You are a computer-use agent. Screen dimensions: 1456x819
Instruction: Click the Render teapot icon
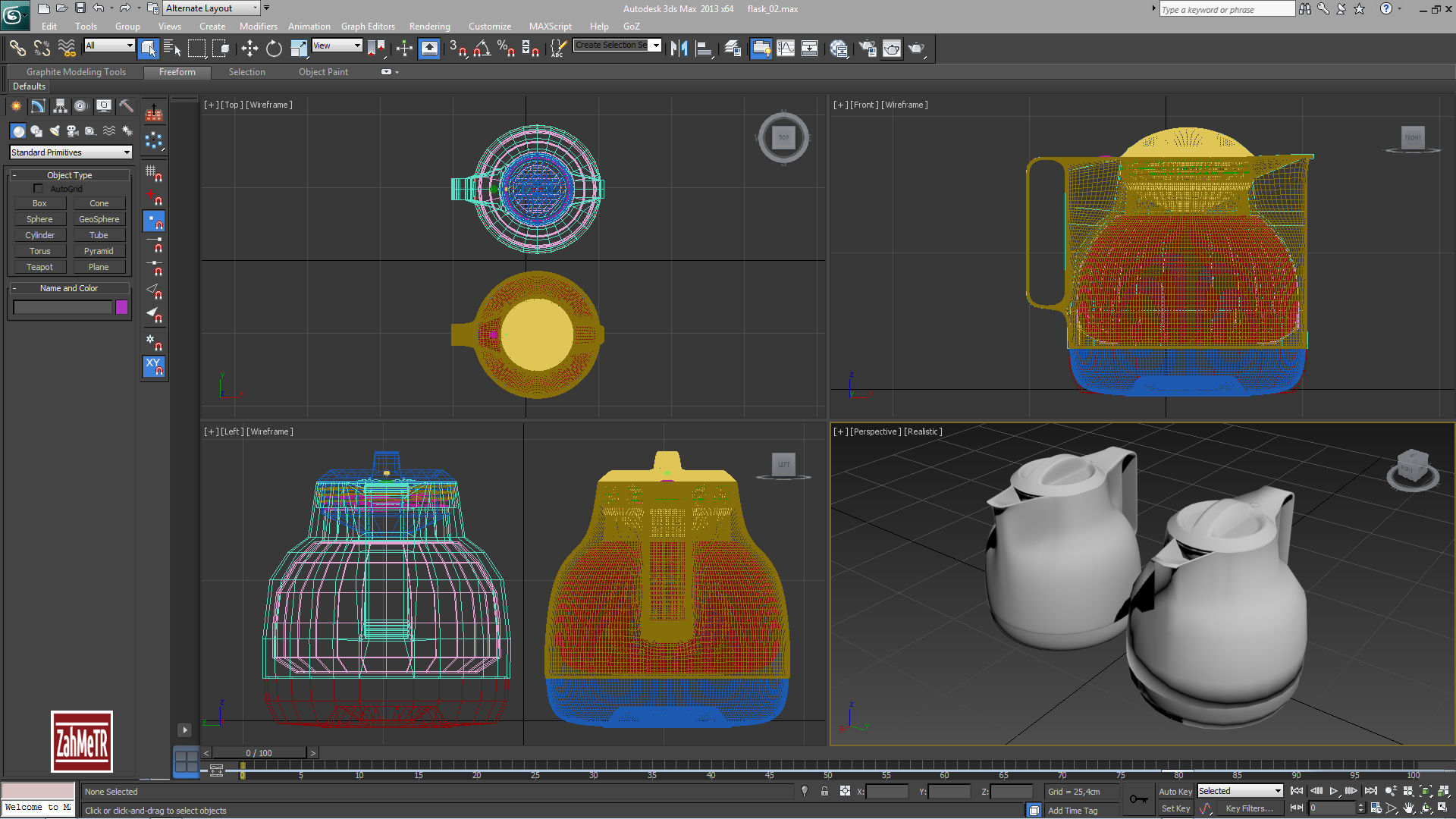pos(916,49)
